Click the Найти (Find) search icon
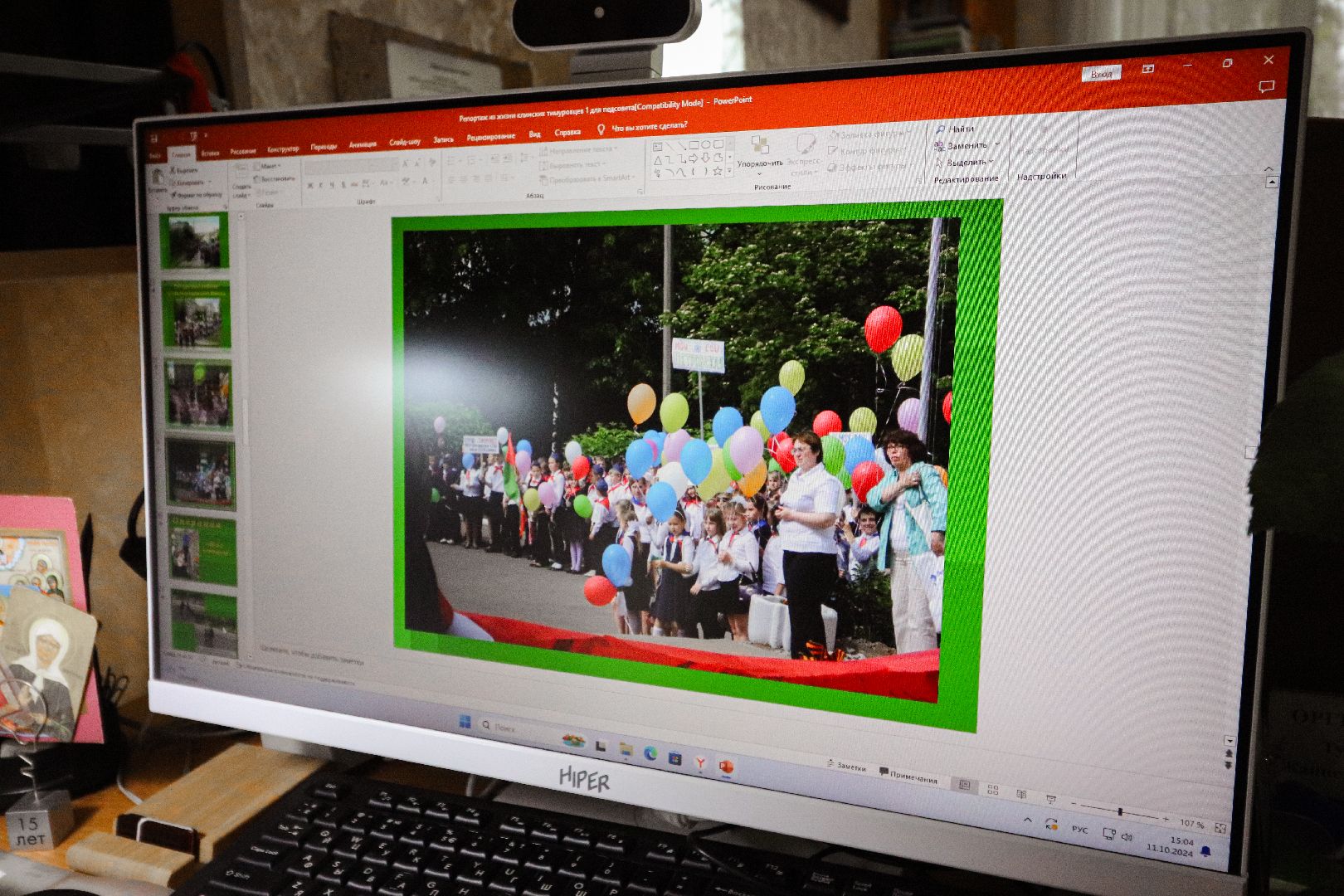 click(940, 130)
